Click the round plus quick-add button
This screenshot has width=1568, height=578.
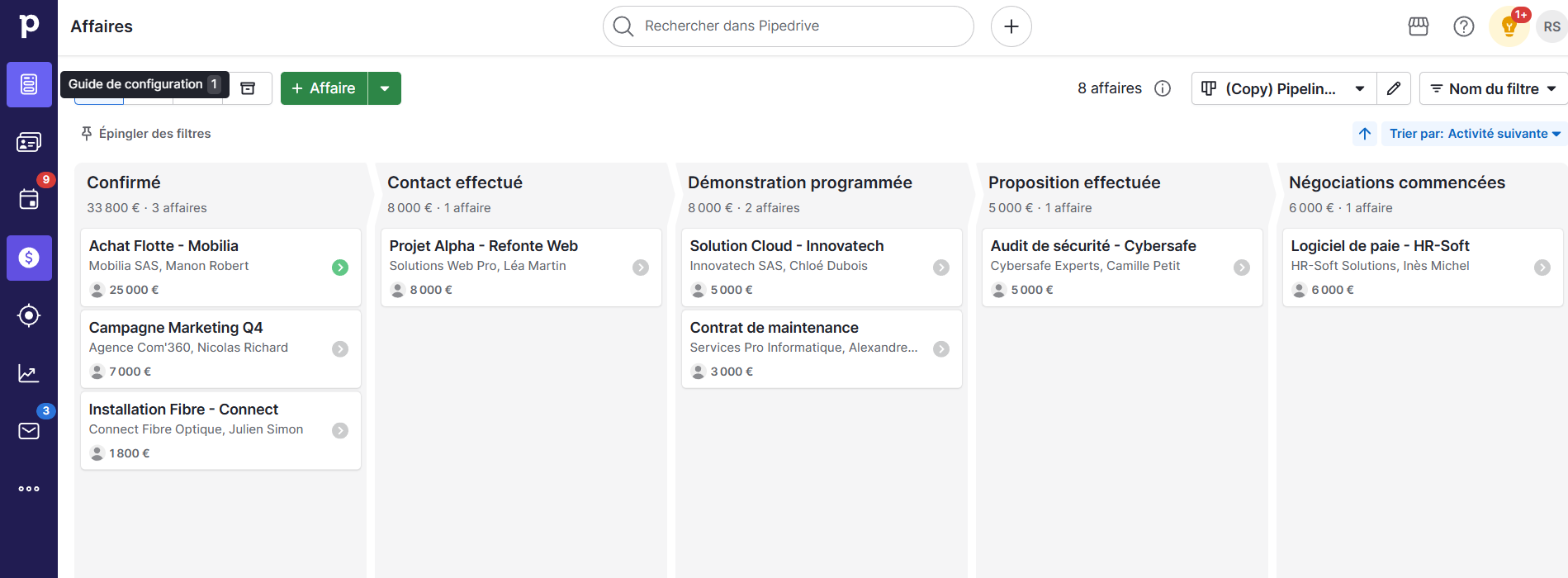1011,26
